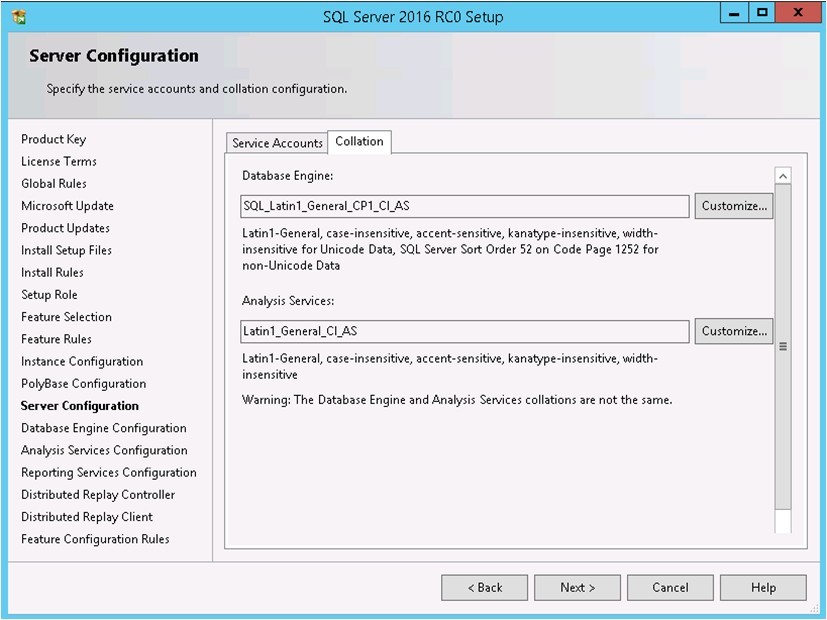Viewport: 827px width, 620px height.
Task: Switch to the Service Accounts tab
Action: (277, 143)
